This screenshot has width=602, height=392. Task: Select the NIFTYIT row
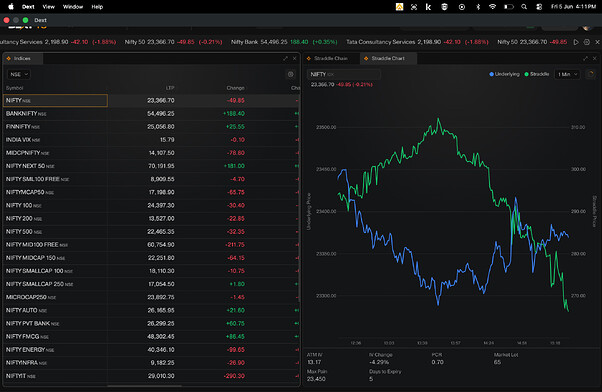[x=151, y=376]
